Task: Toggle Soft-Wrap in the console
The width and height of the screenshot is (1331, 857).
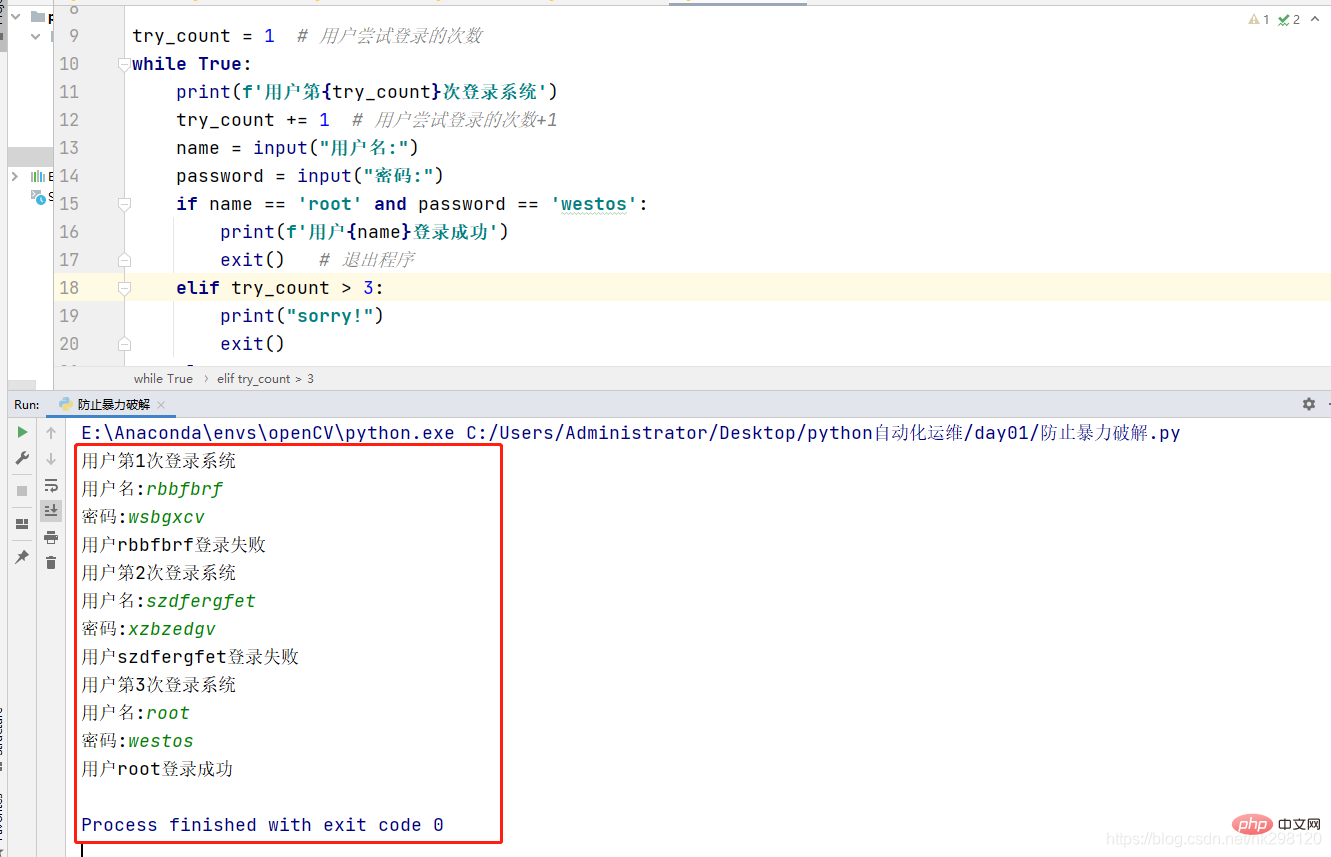Action: tap(51, 485)
